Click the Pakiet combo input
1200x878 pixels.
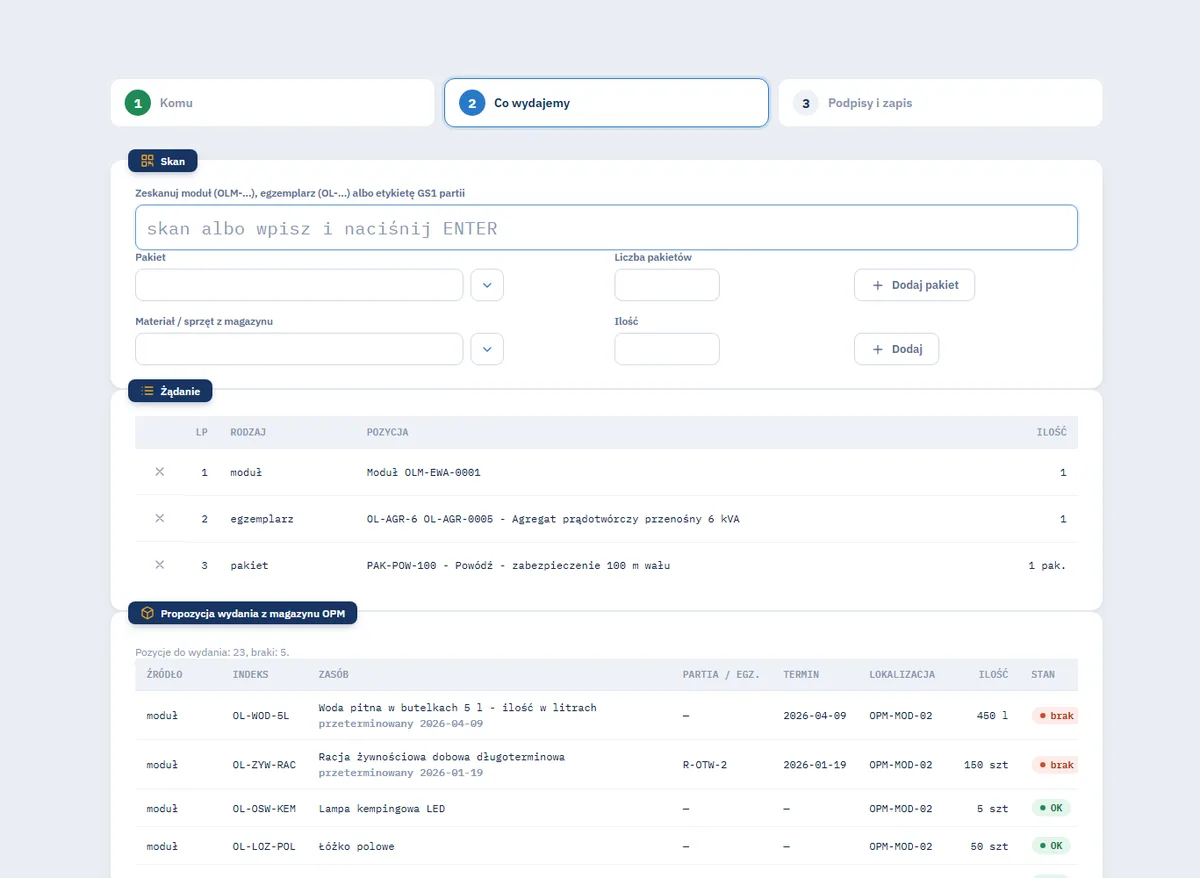coord(300,285)
